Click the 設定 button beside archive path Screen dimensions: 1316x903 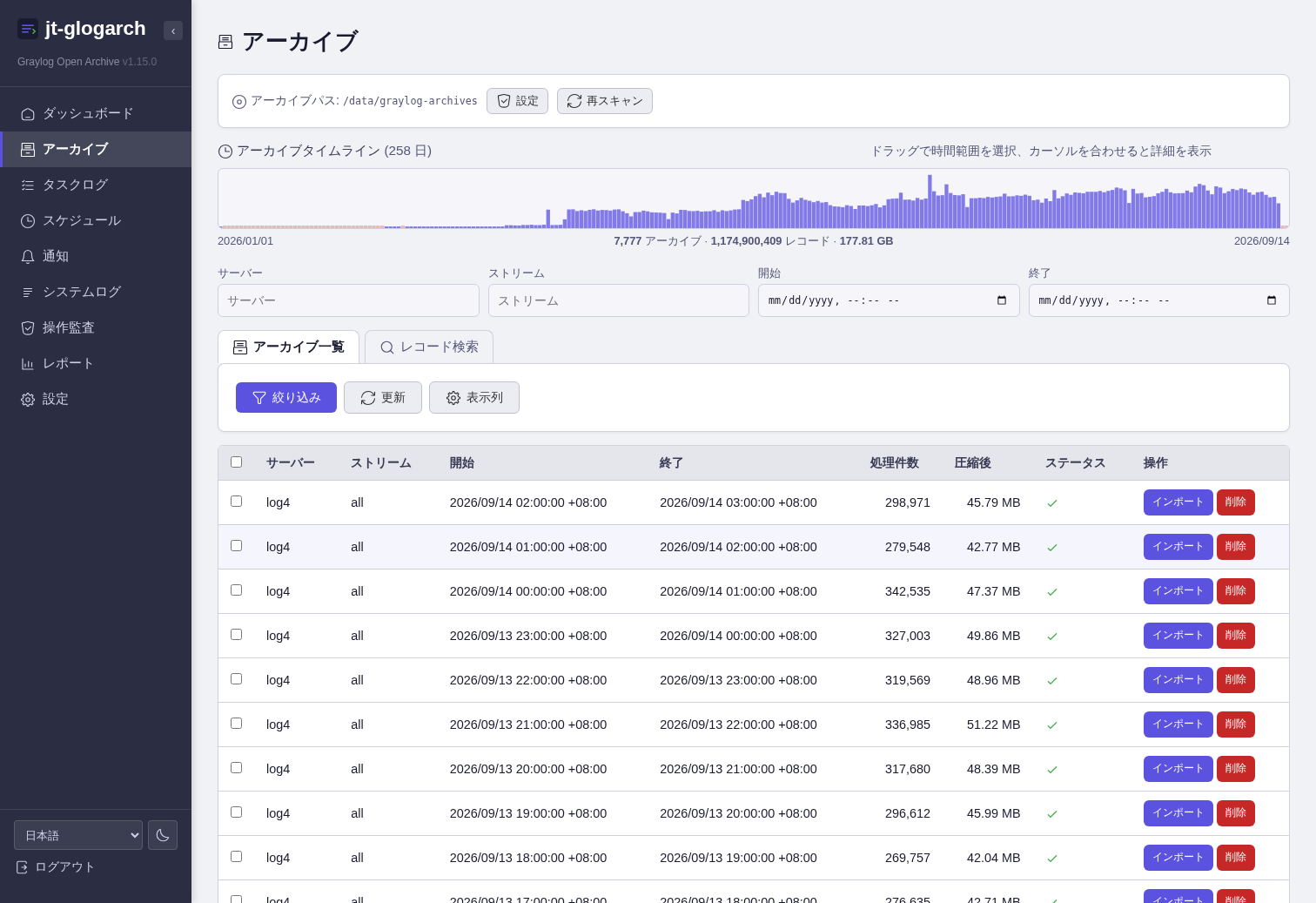(x=517, y=101)
